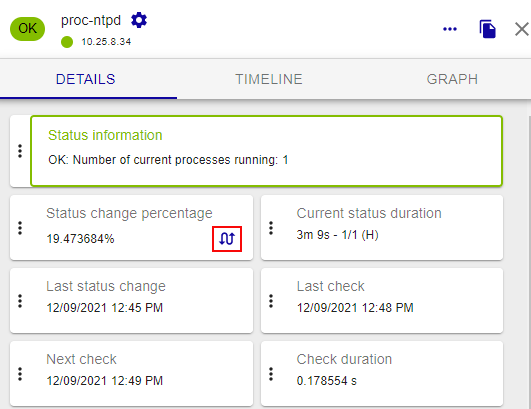
Task: Select the DETAILS tab
Action: point(86,79)
